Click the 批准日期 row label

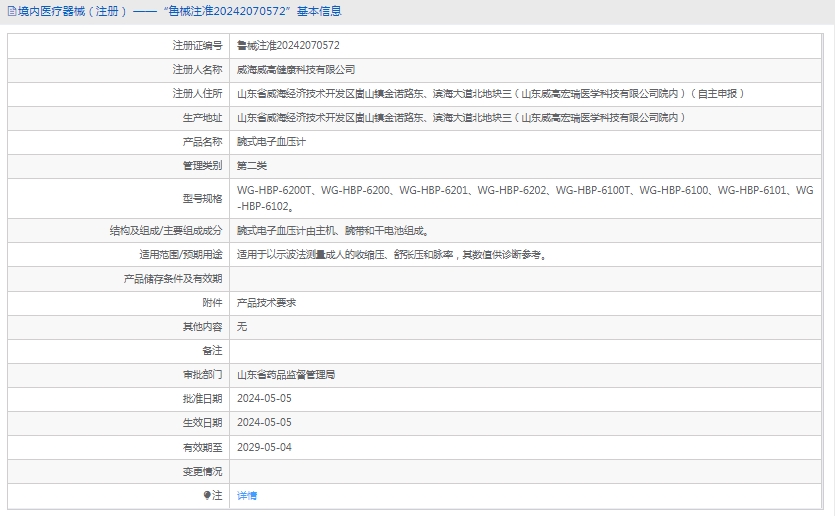[202, 399]
